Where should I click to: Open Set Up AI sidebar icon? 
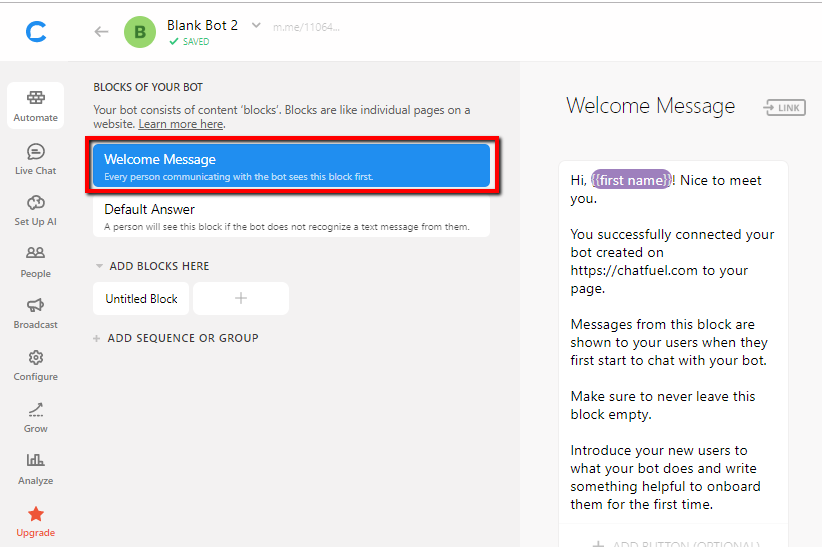pyautogui.click(x=36, y=203)
